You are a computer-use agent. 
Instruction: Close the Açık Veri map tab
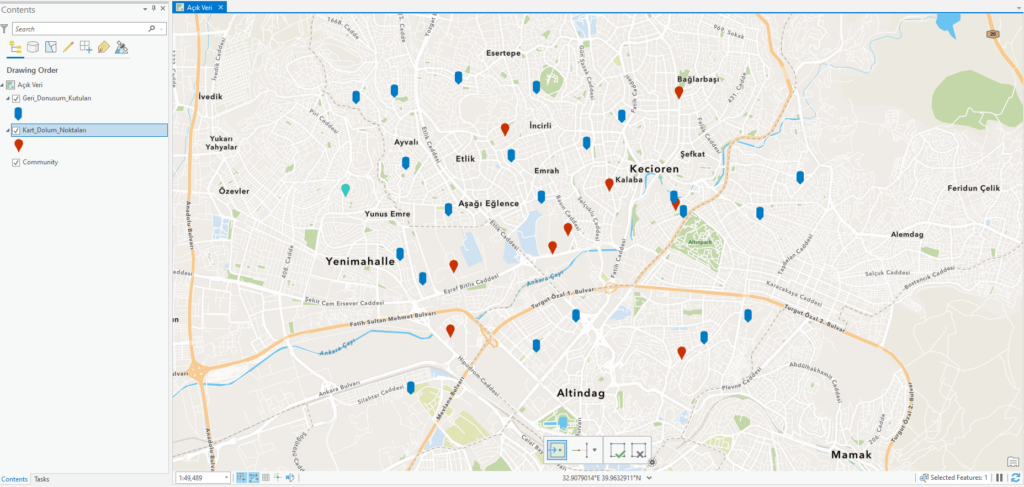(221, 7)
